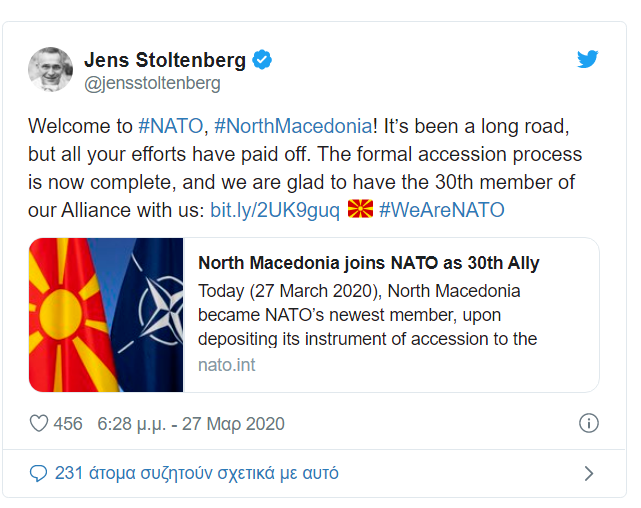
Task: Open the tweet info icon
Action: pyautogui.click(x=589, y=423)
